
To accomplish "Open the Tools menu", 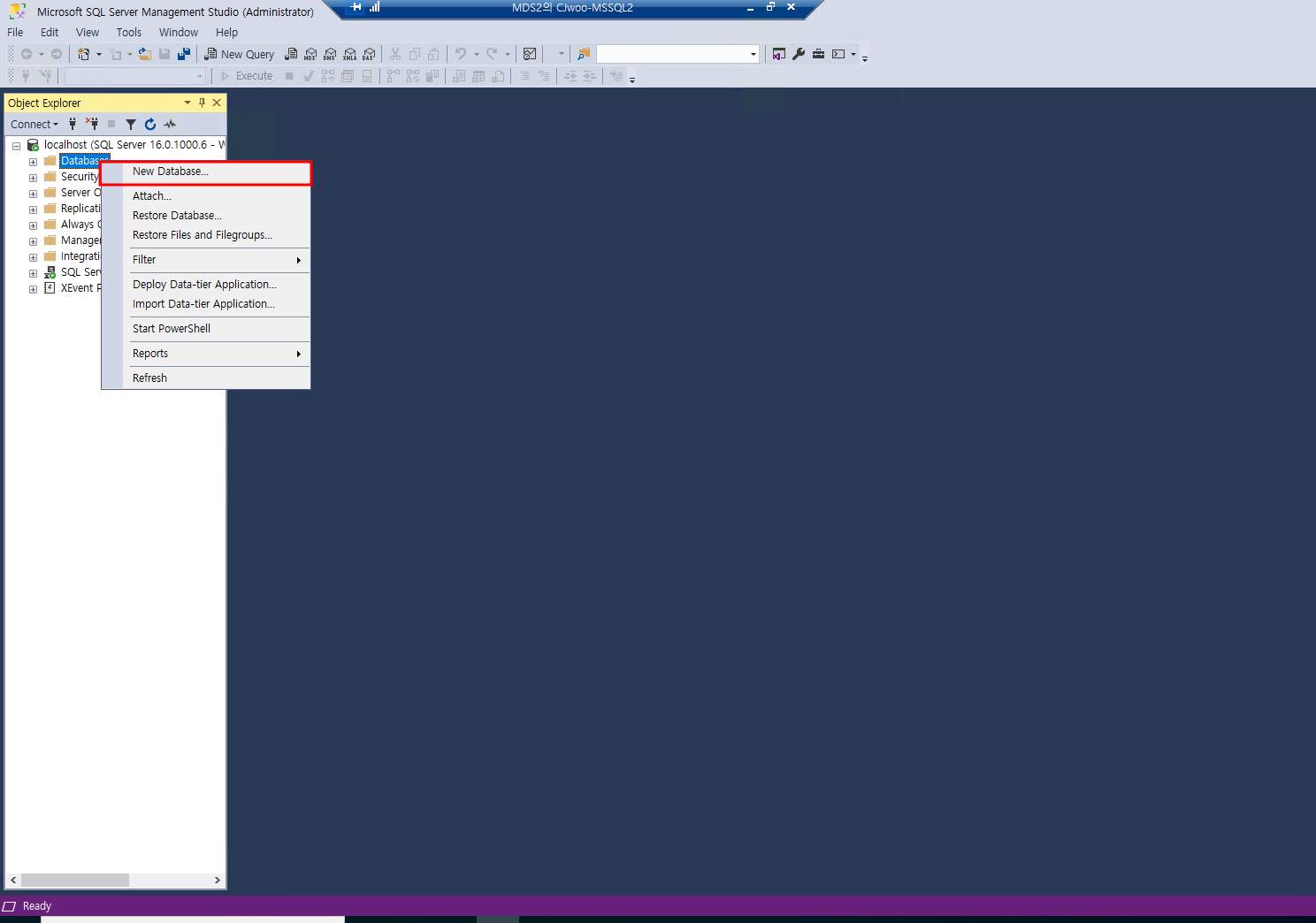I will (129, 32).
